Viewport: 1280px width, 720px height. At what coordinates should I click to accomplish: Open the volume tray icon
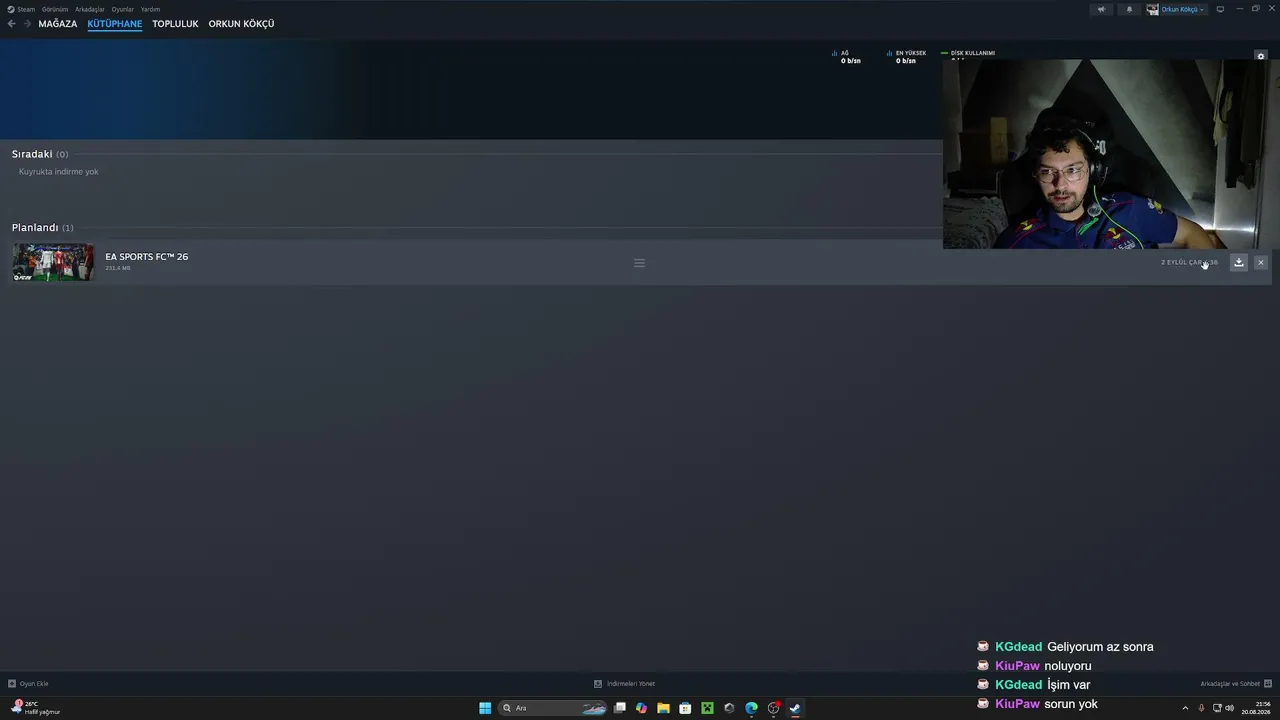tap(1229, 708)
